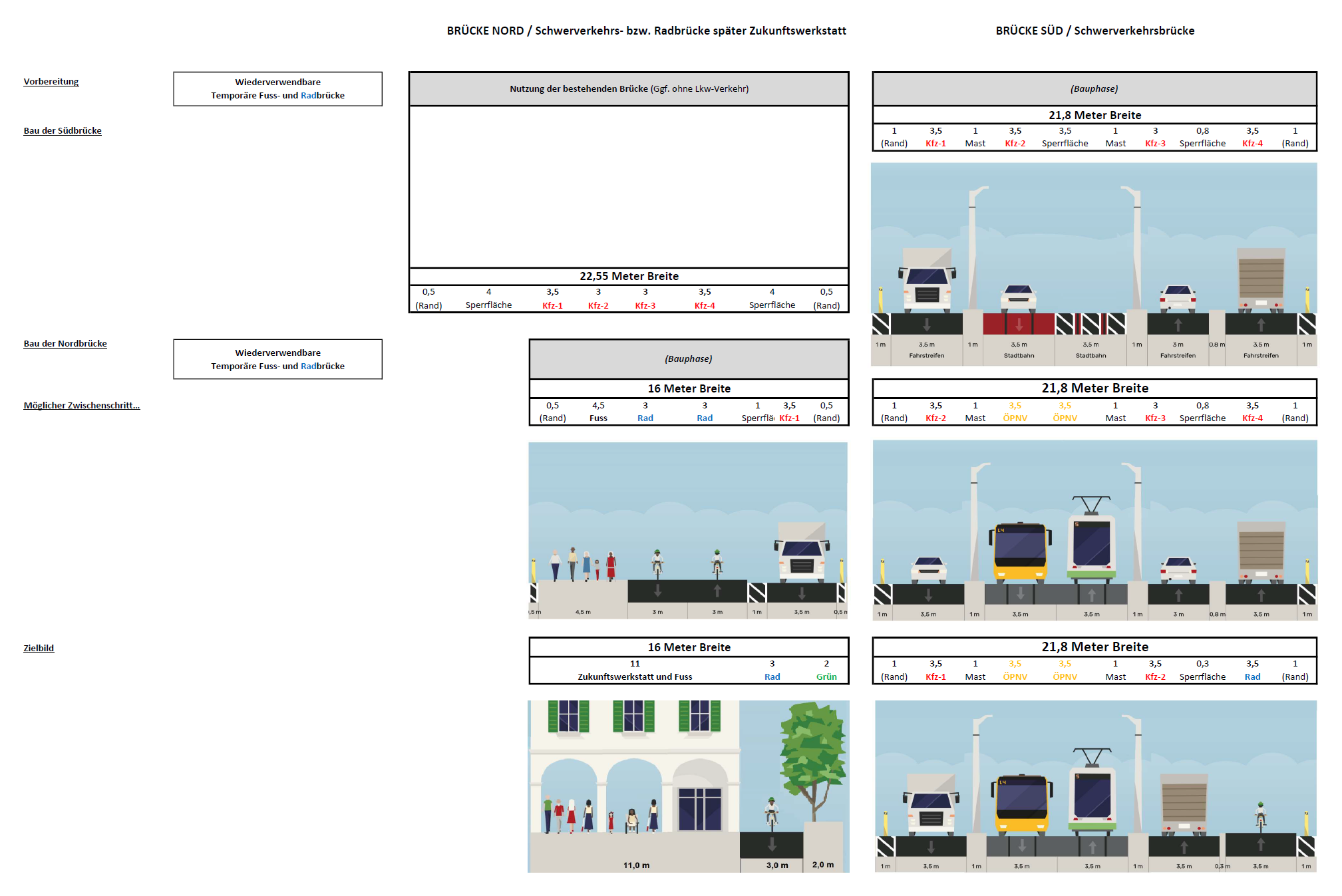Click the Zielbild underlined heading

point(39,649)
